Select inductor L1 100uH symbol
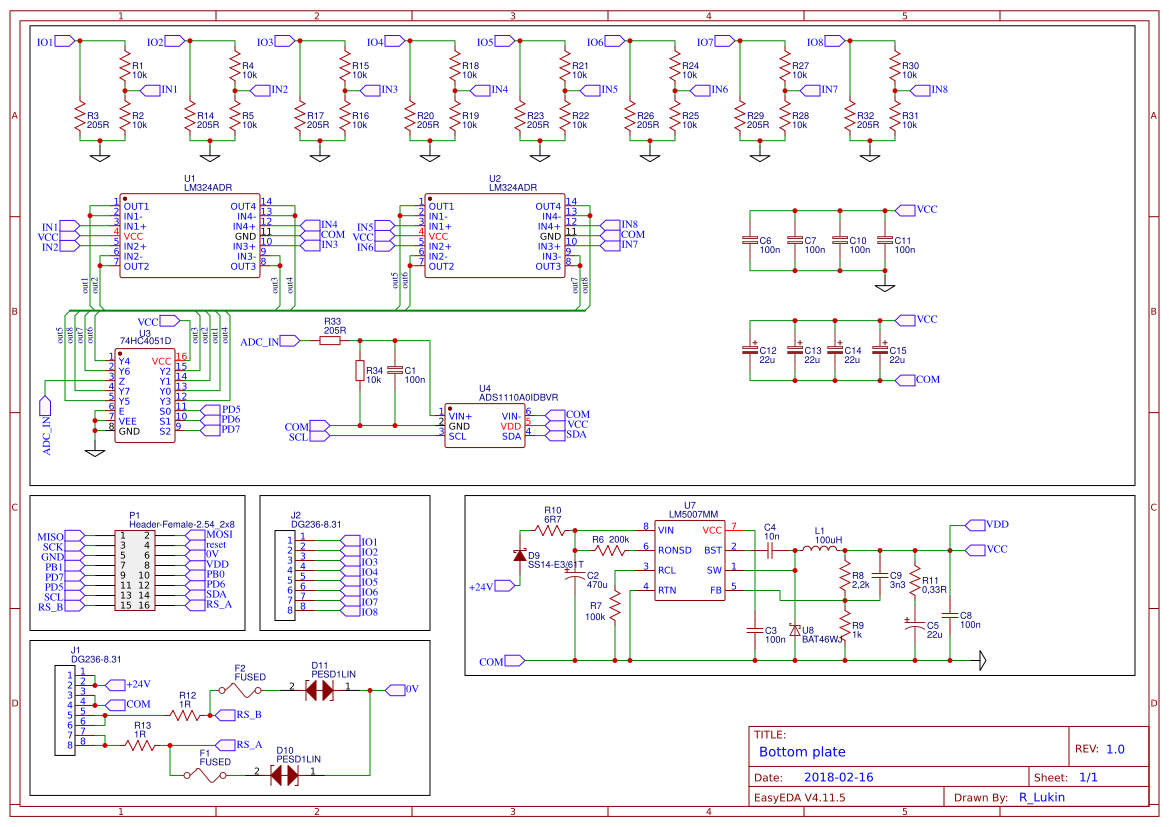The width and height of the screenshot is (1169, 827). pyautogui.click(x=817, y=550)
